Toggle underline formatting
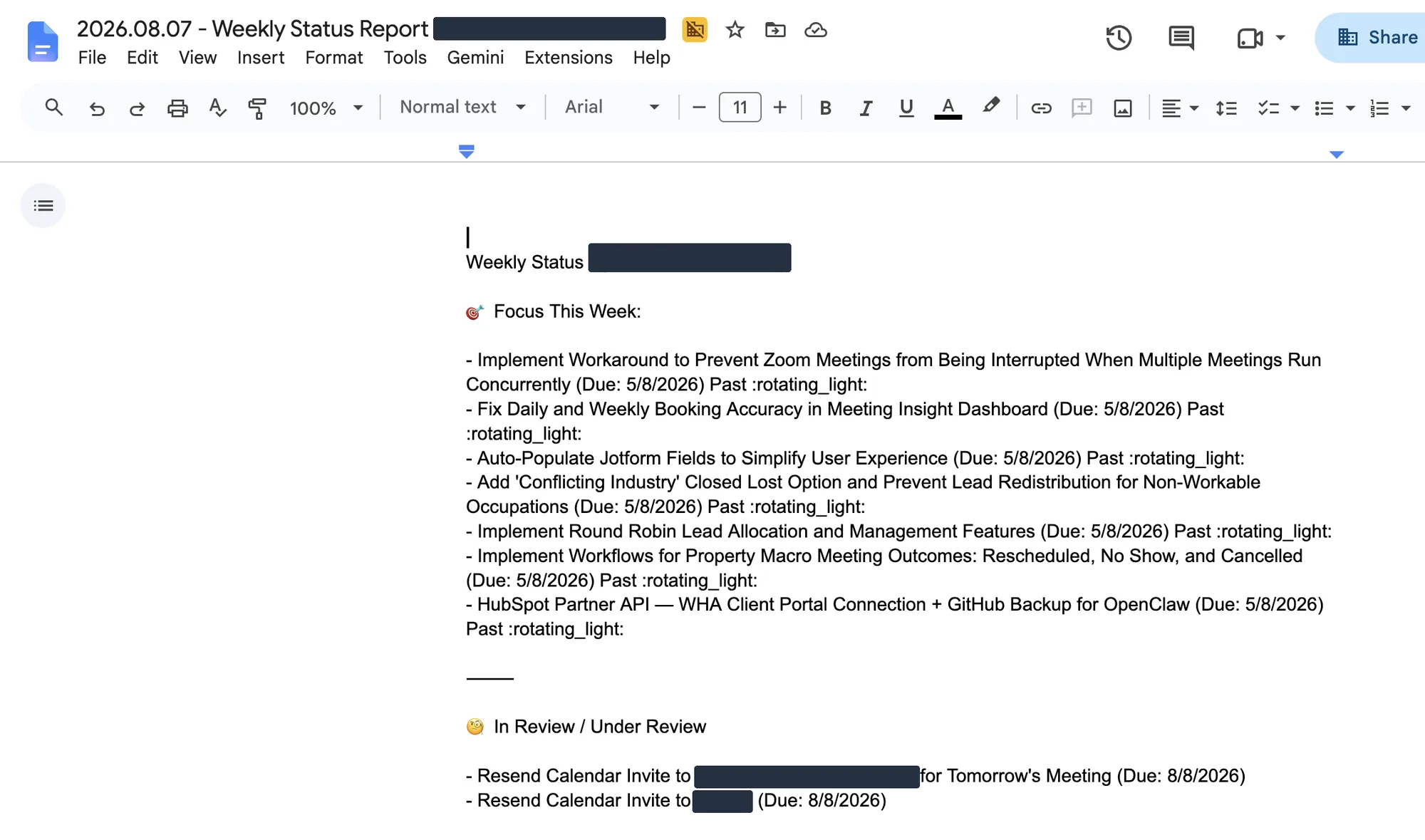The height and width of the screenshot is (840, 1425). coord(906,108)
